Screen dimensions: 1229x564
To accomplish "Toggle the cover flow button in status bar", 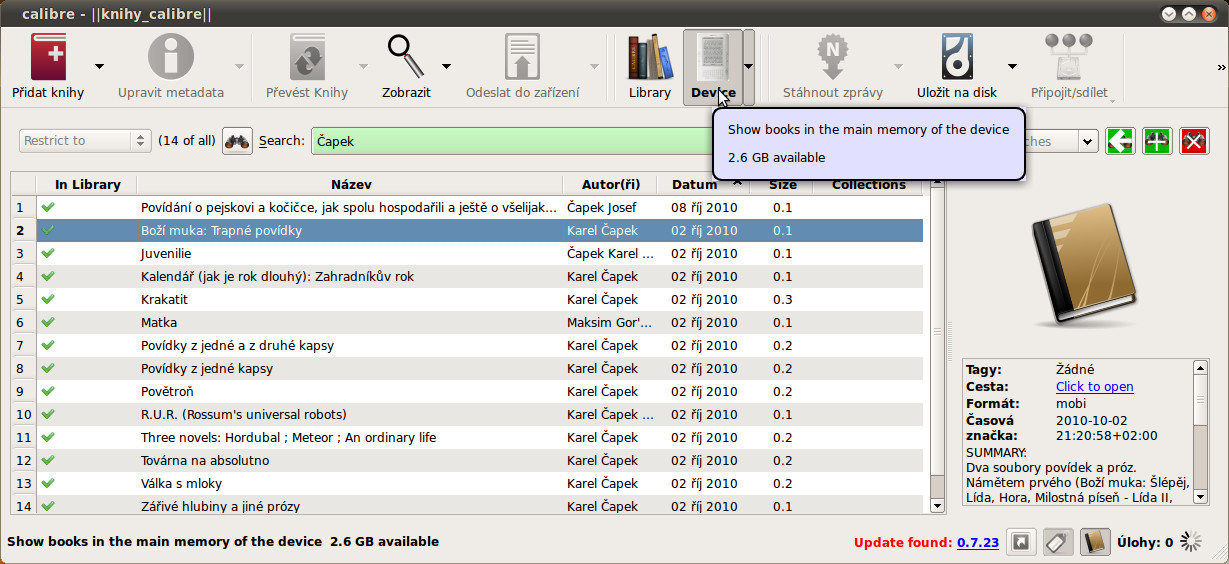I will click(x=1021, y=542).
